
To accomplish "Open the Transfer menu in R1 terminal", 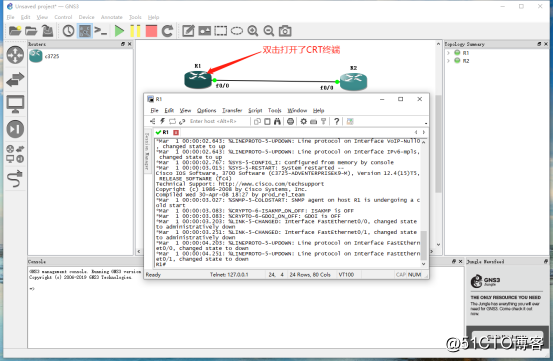I will [232, 111].
